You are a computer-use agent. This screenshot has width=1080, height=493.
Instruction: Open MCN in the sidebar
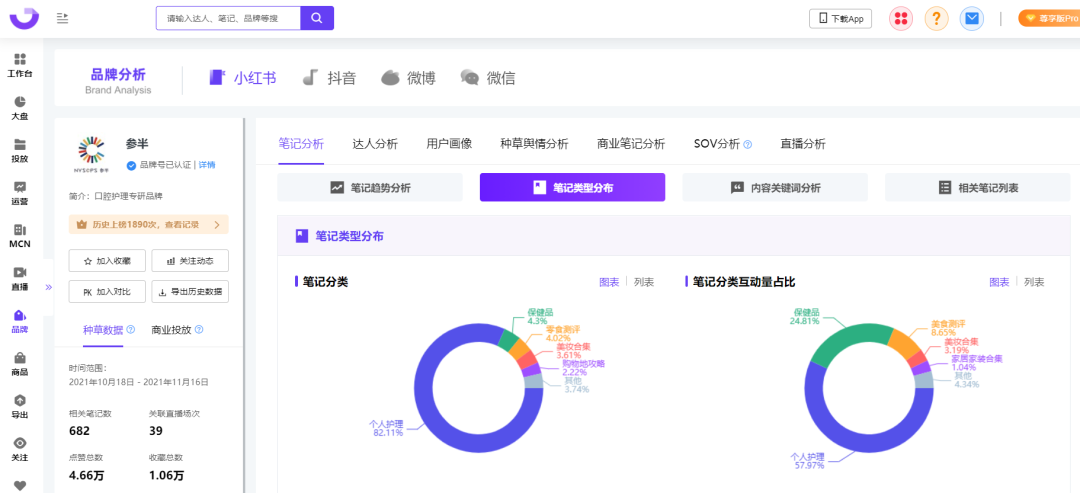point(20,236)
